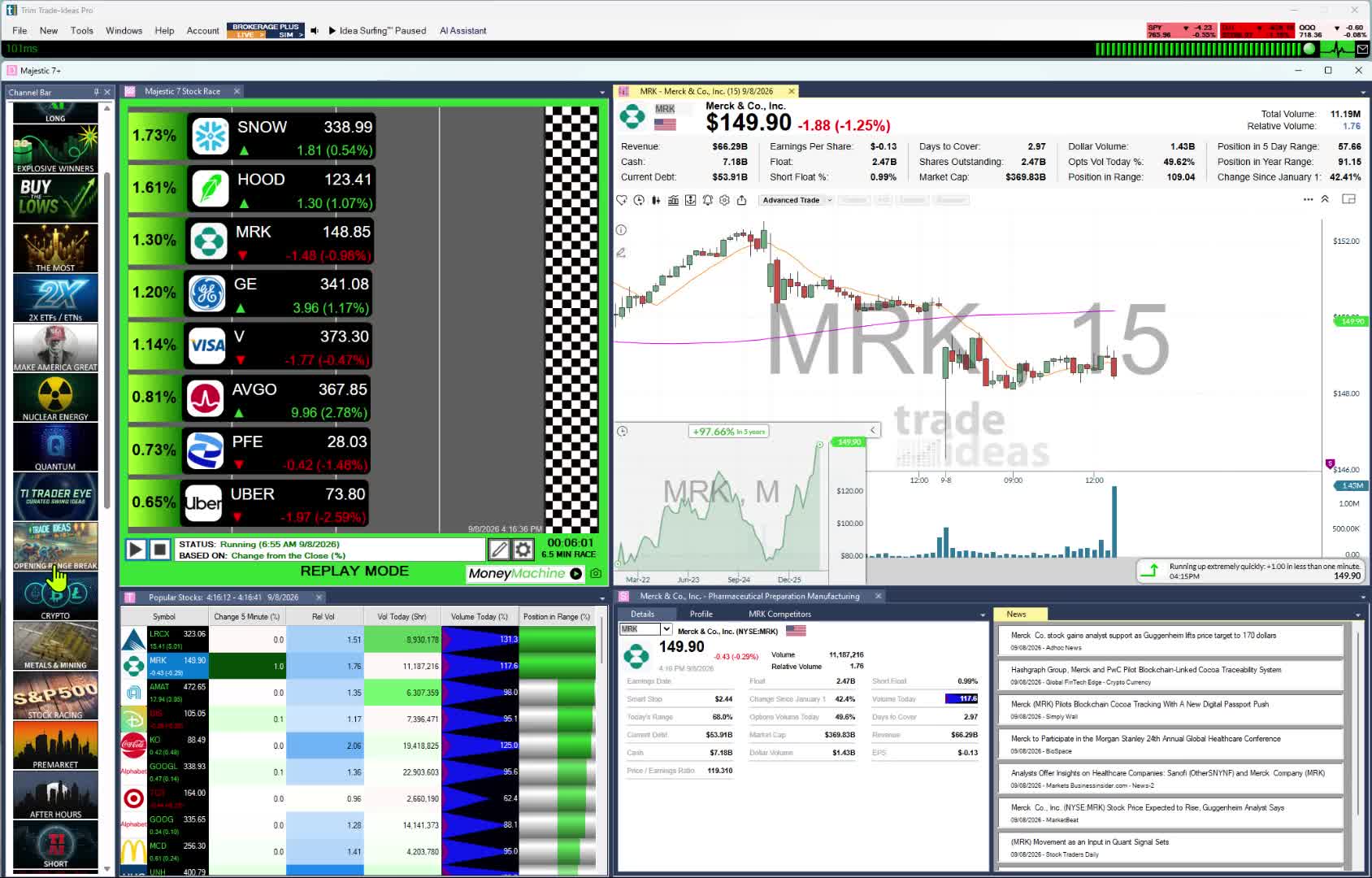Toggle the sound speaker icon
The height and width of the screenshot is (878, 1372).
[x=315, y=31]
